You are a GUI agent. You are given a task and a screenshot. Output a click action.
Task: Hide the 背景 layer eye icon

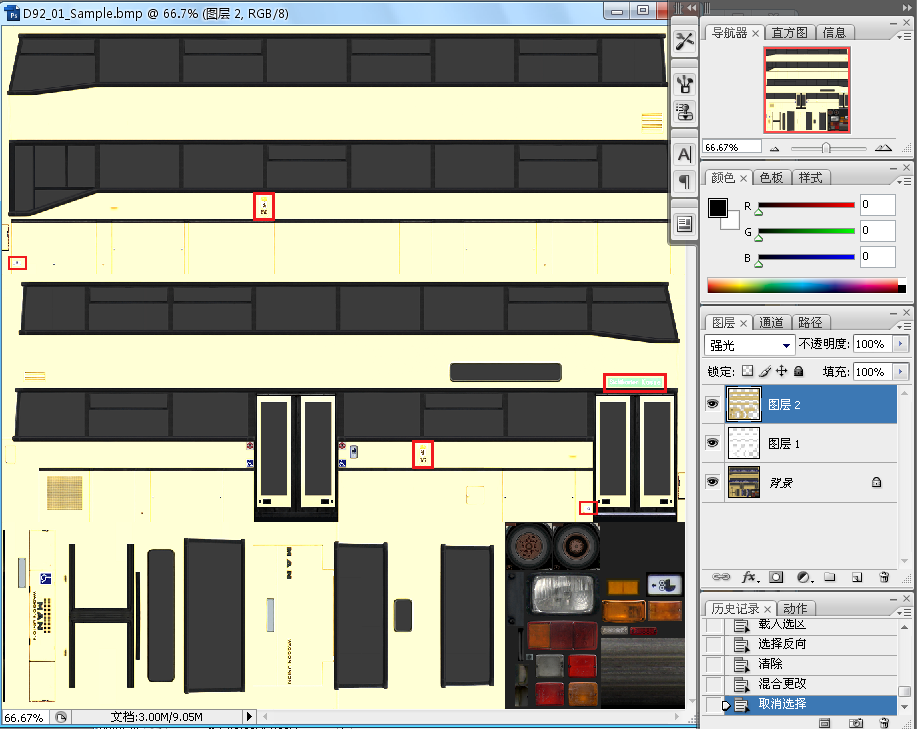point(712,482)
